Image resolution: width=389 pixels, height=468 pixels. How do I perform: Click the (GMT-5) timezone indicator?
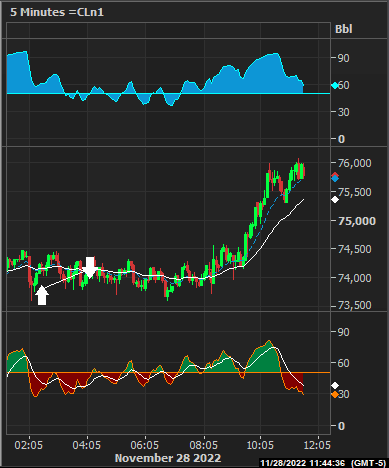pos(368,463)
